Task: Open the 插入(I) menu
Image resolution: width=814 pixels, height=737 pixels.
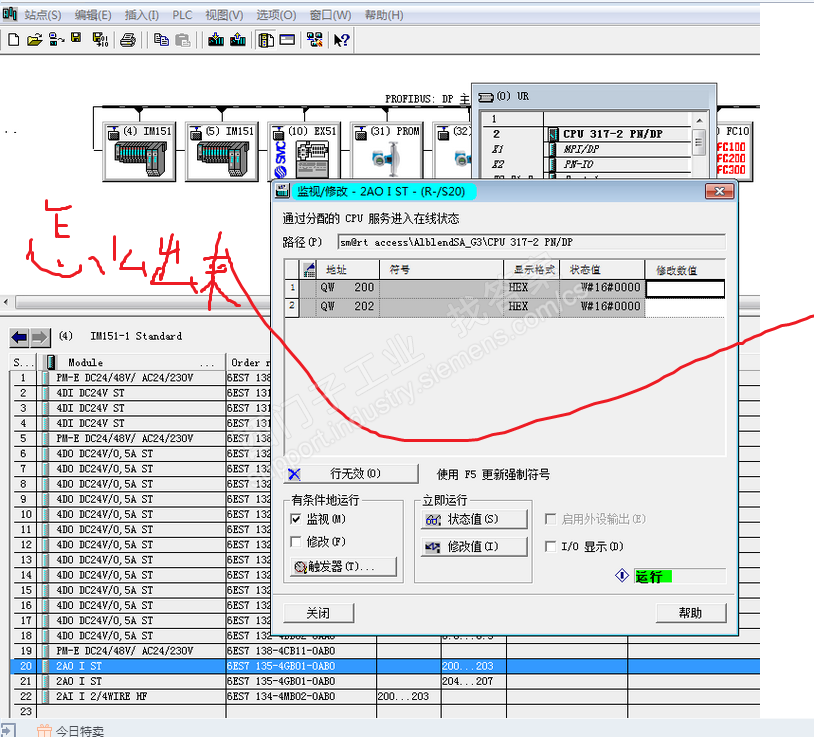Action: click(x=142, y=15)
